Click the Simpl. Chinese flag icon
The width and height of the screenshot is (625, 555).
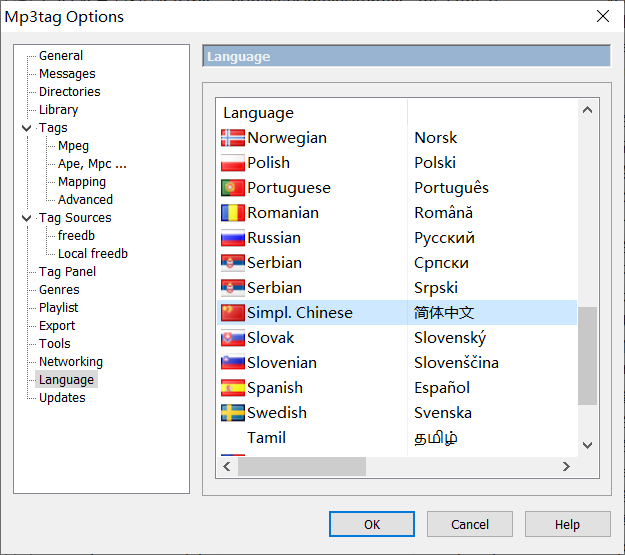coord(233,313)
